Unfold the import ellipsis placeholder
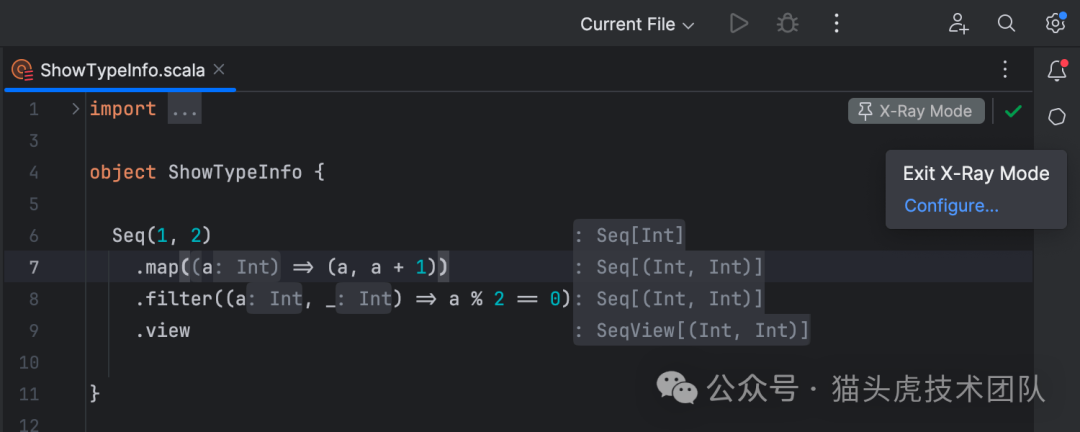Image resolution: width=1080 pixels, height=432 pixels. (184, 109)
